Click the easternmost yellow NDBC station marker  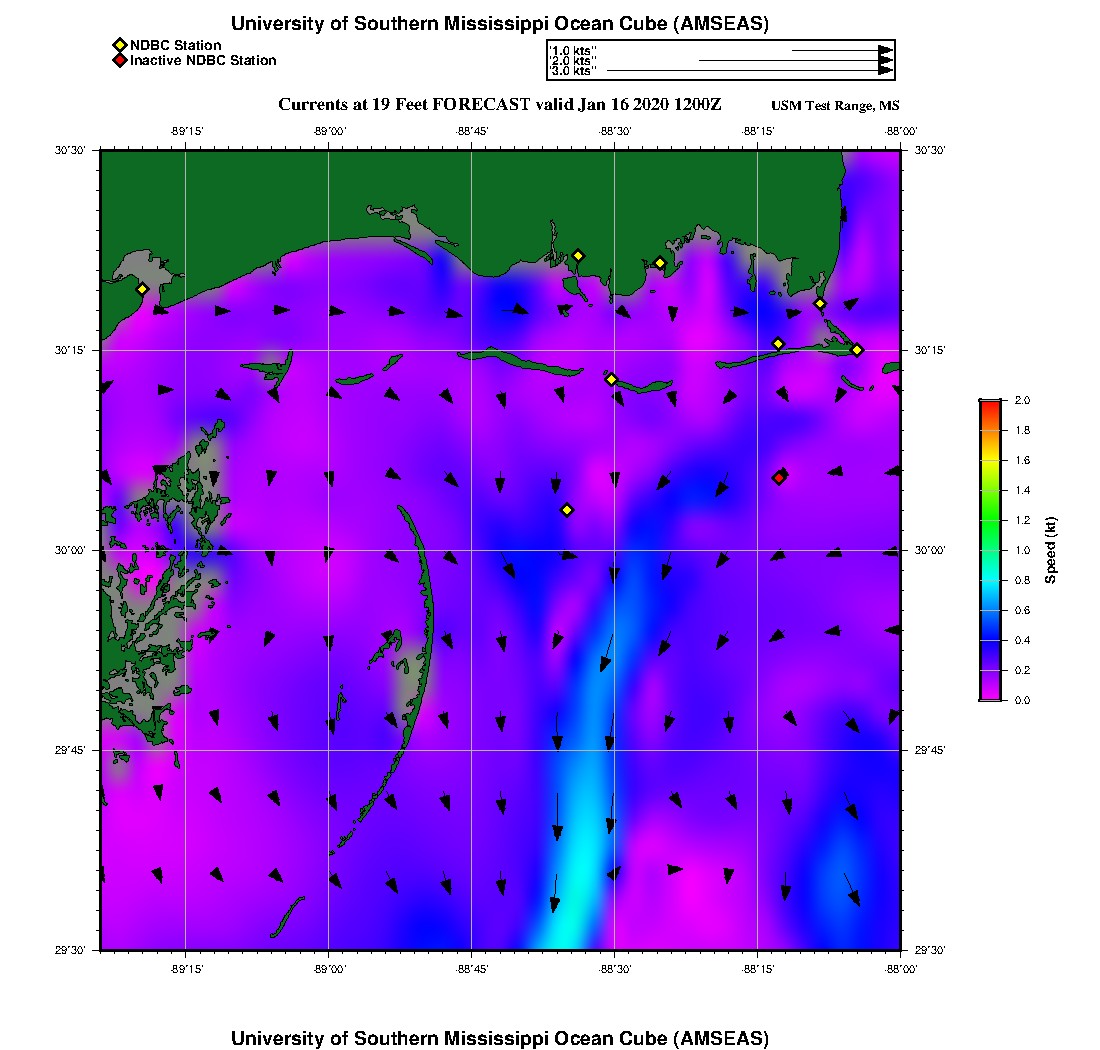click(x=857, y=349)
